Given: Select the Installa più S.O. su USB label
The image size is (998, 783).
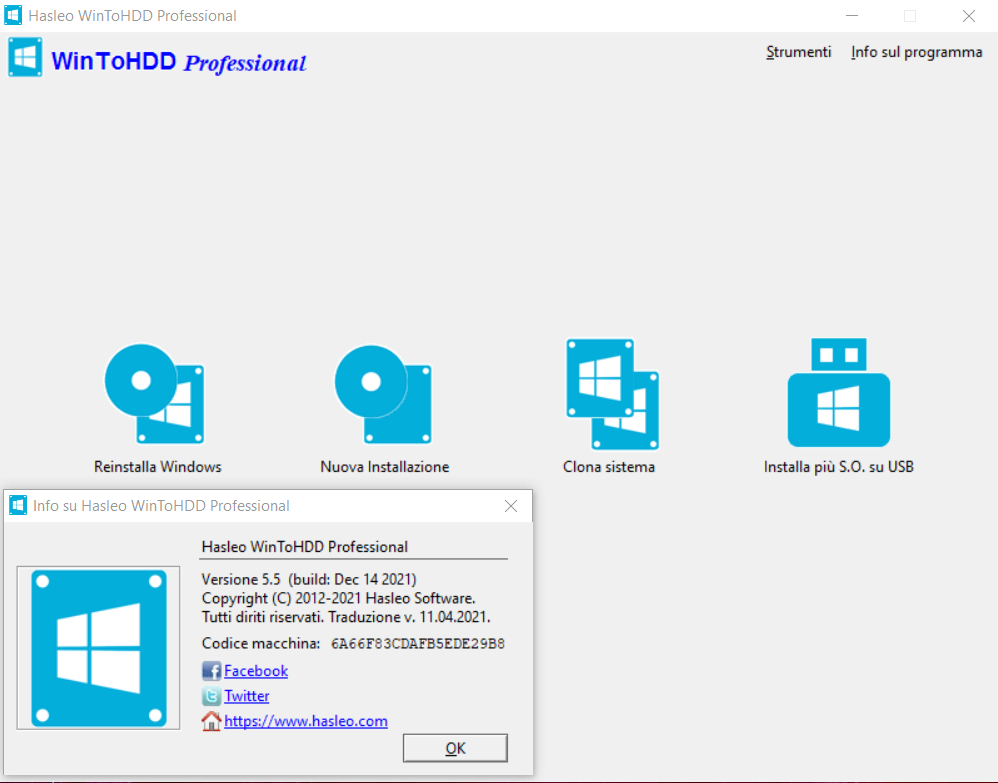Looking at the screenshot, I should pos(838,467).
